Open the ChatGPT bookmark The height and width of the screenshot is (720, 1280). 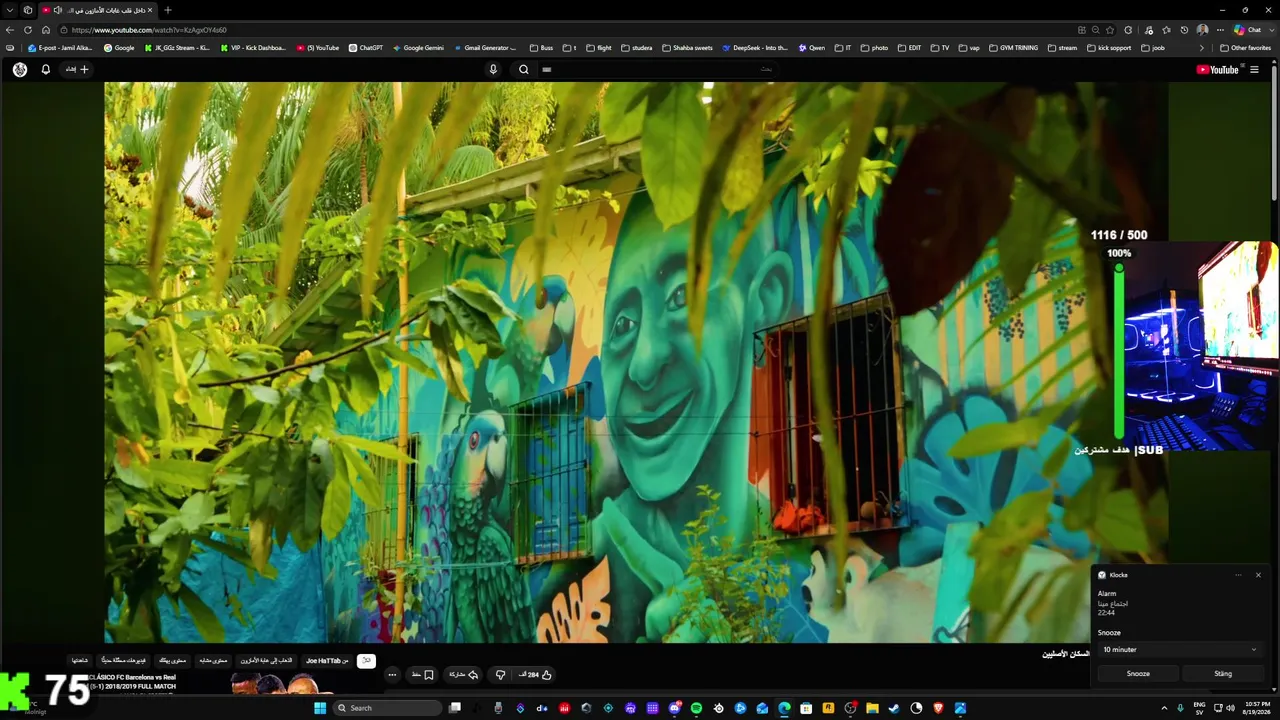click(x=366, y=48)
